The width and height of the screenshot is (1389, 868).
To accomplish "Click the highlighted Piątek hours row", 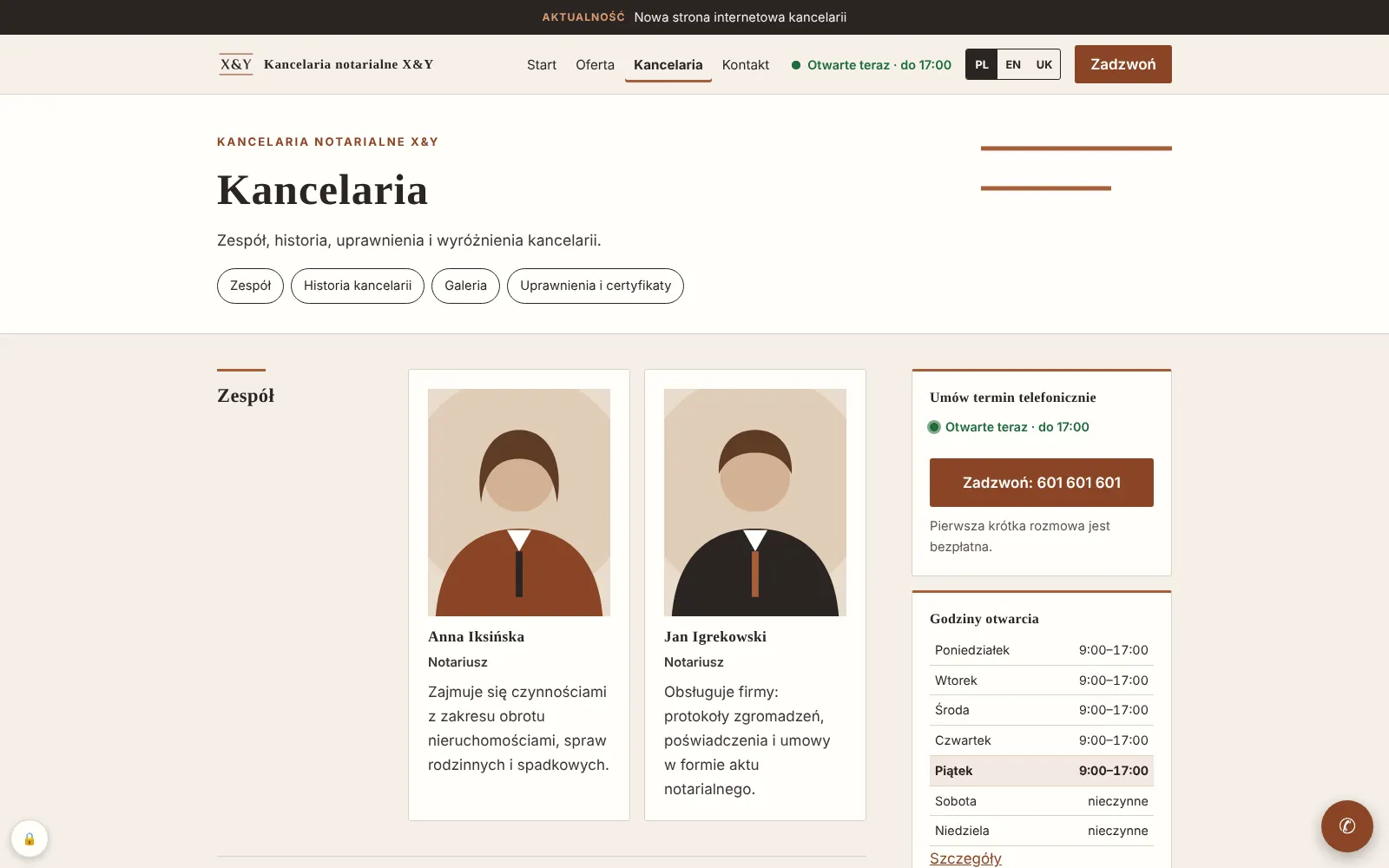I will [x=1042, y=771].
